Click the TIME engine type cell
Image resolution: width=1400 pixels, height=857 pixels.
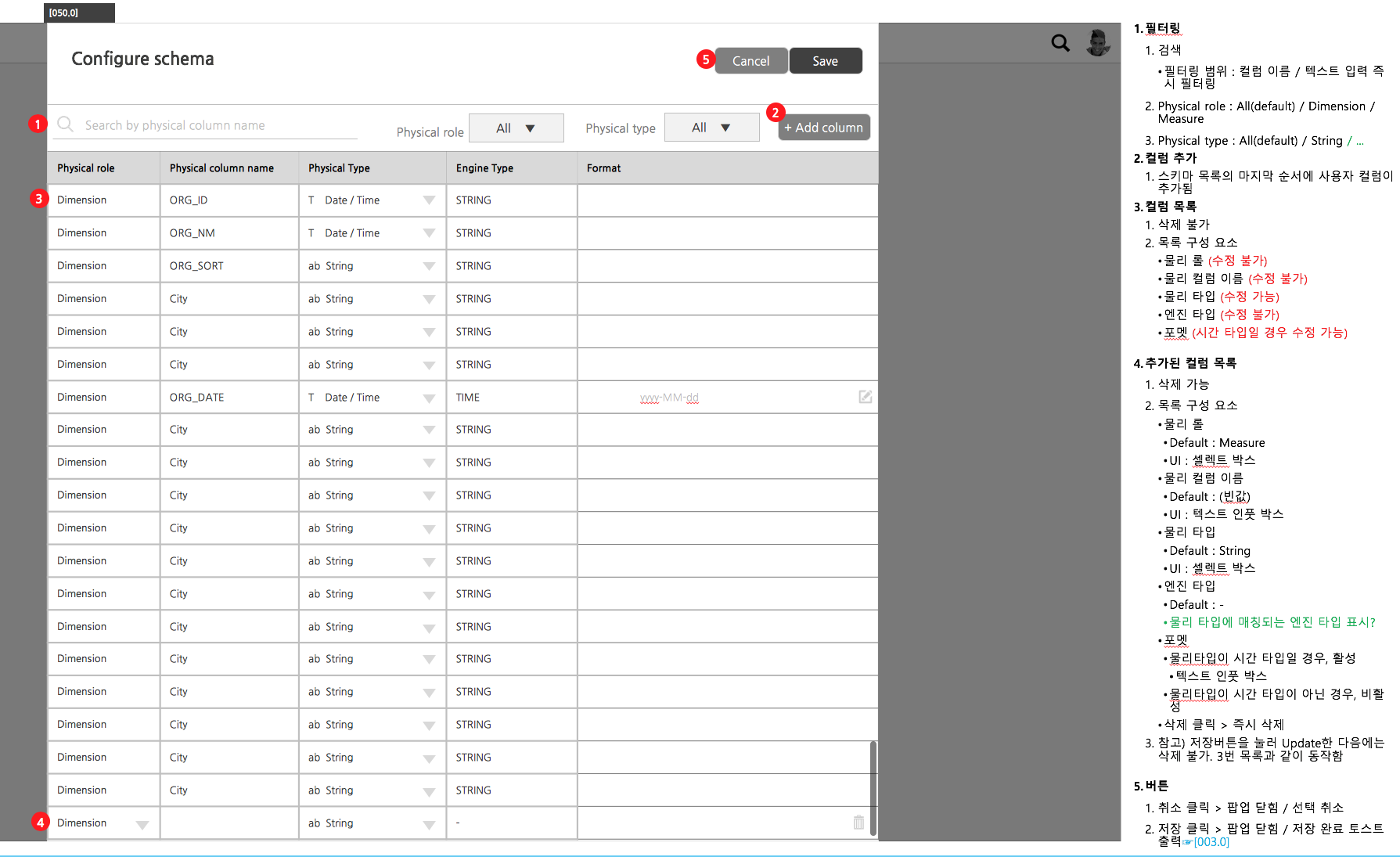point(512,398)
